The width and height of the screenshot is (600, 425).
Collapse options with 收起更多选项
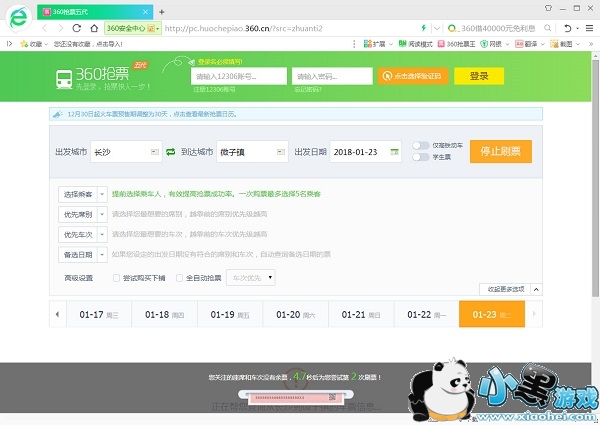[510, 289]
